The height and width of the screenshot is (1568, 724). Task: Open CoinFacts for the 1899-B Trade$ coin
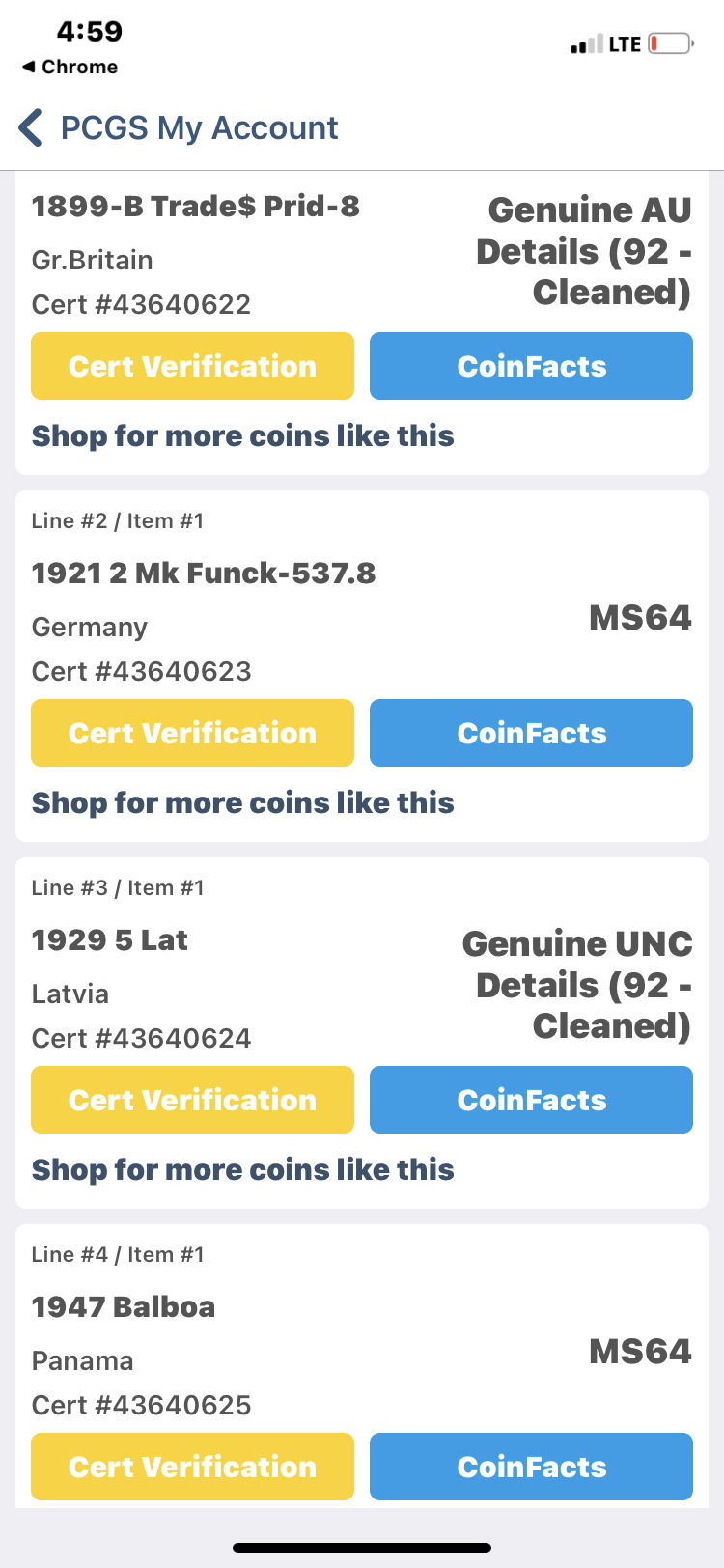pyautogui.click(x=531, y=366)
